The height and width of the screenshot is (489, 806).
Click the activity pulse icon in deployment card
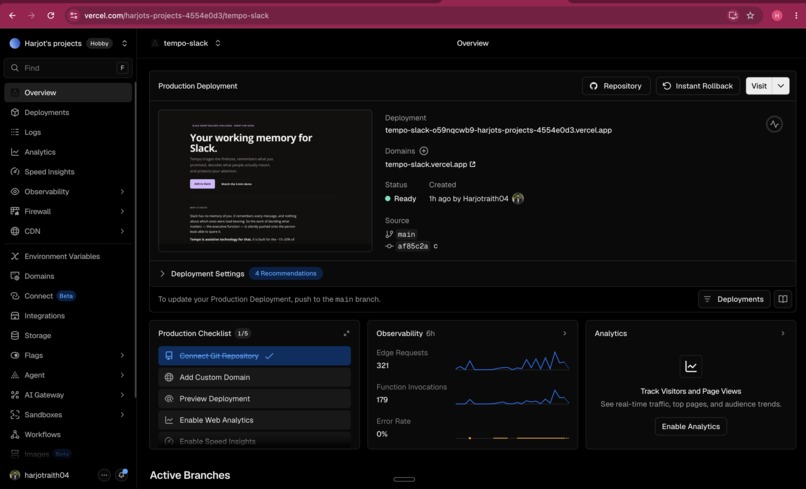pos(774,124)
